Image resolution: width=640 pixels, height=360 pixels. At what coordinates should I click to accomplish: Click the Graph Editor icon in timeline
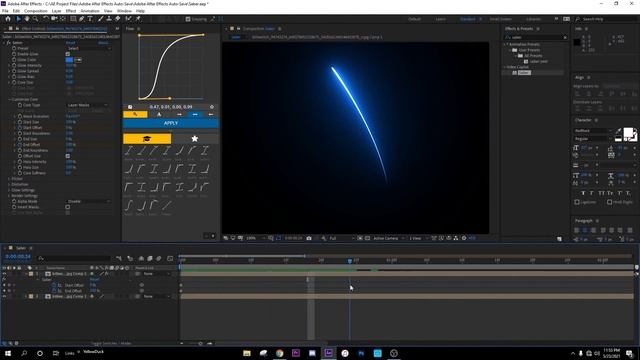tap(170, 258)
